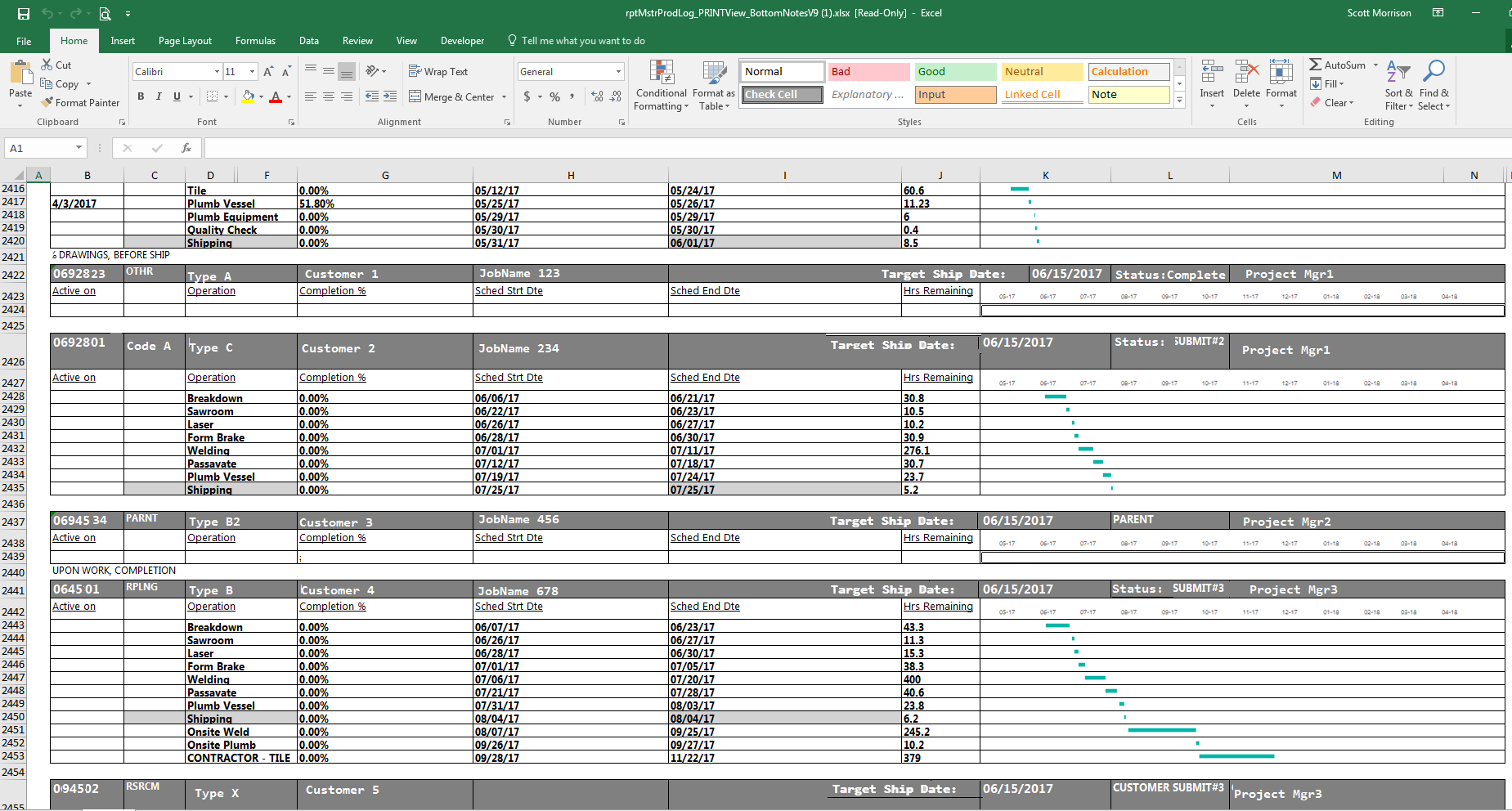Toggle Italic formatting

159,96
